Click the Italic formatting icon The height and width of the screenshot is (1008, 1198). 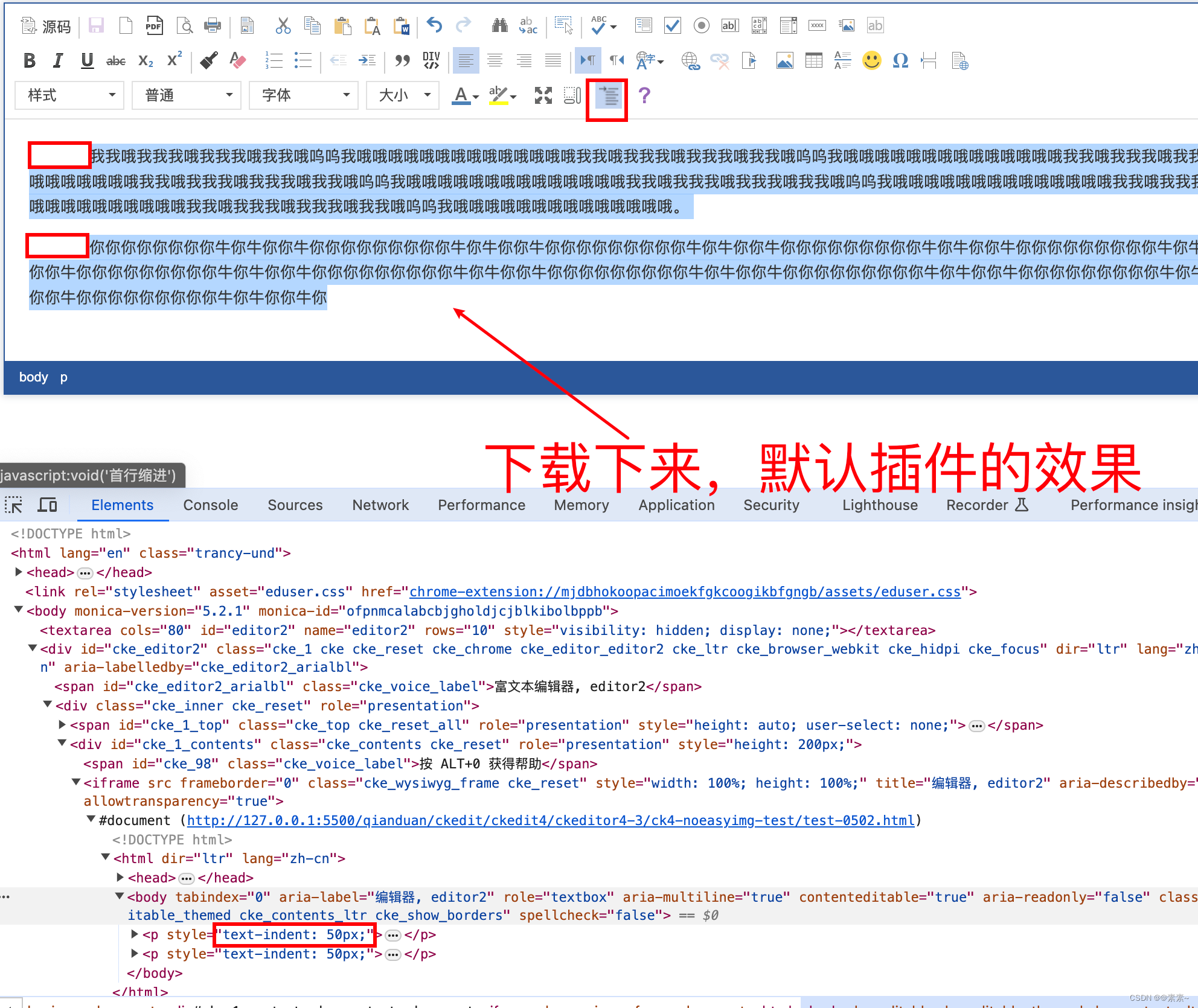58,60
